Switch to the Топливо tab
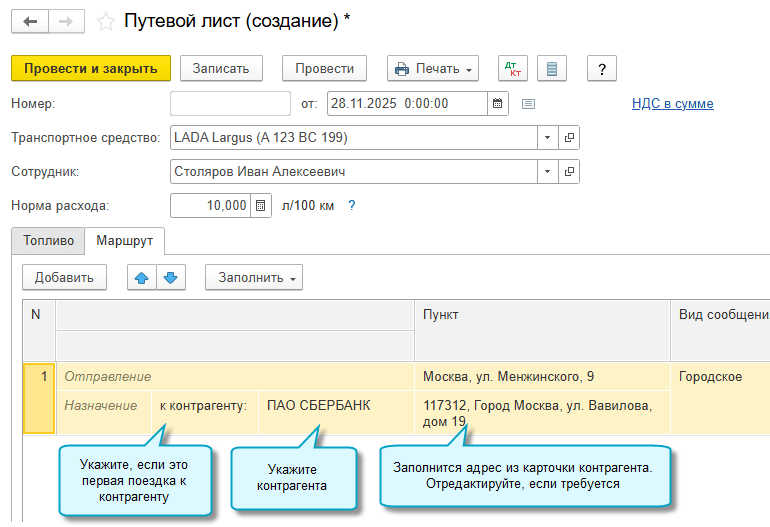Viewport: 770px width, 527px height. pos(48,241)
